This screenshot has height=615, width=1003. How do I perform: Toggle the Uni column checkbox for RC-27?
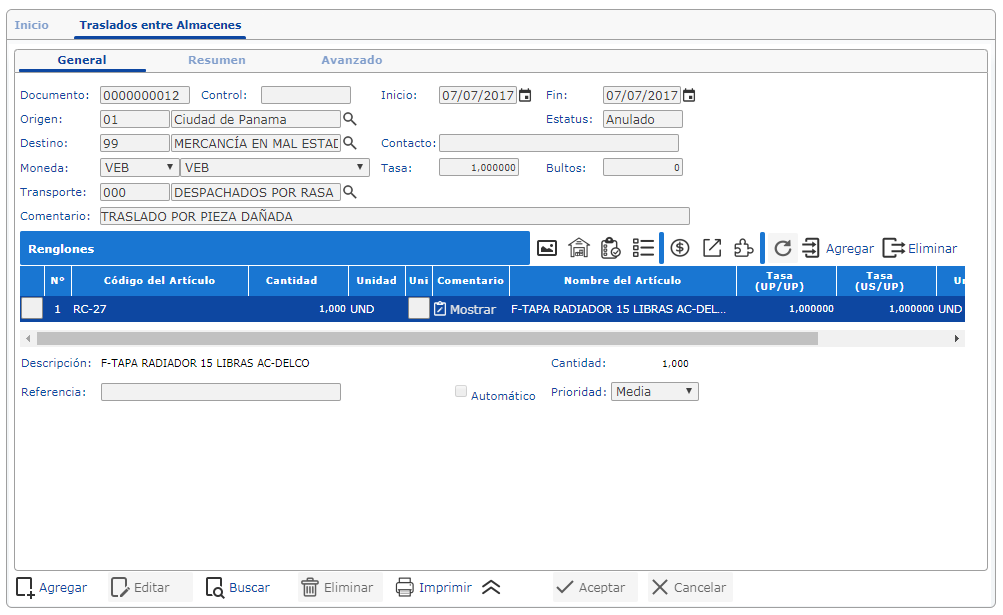[418, 309]
